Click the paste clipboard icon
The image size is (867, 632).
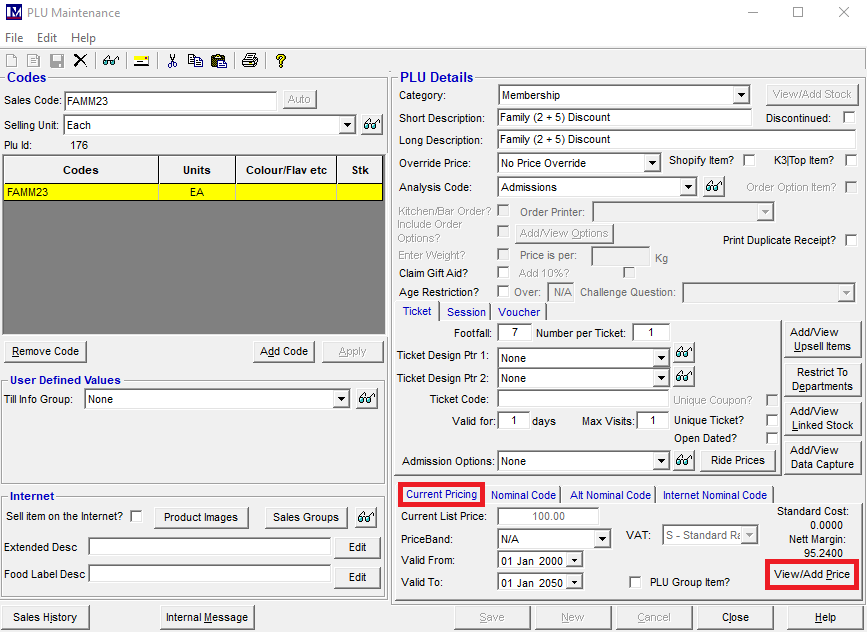point(218,61)
